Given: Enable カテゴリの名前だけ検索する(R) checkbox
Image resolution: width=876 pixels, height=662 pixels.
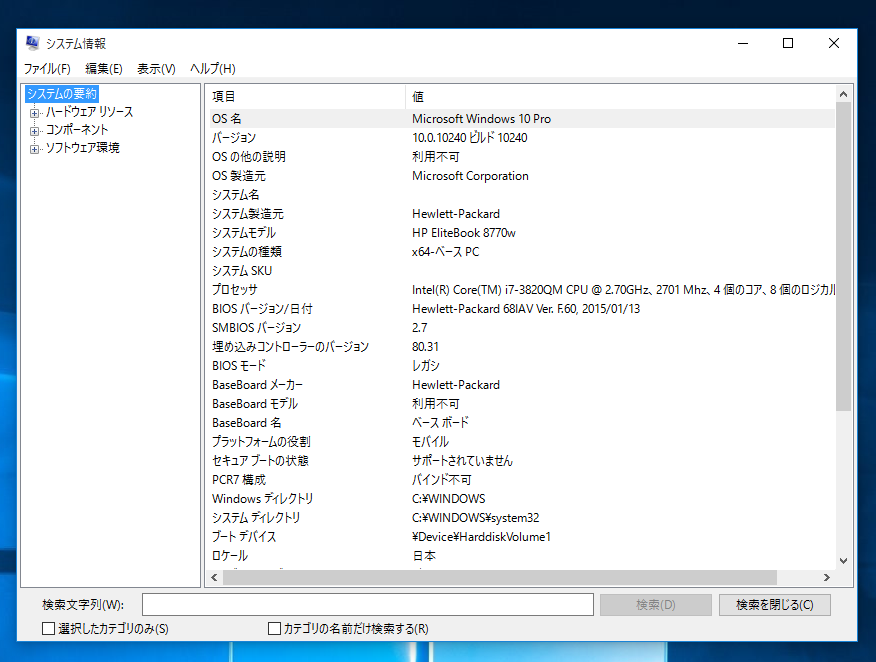Looking at the screenshot, I should coord(274,628).
